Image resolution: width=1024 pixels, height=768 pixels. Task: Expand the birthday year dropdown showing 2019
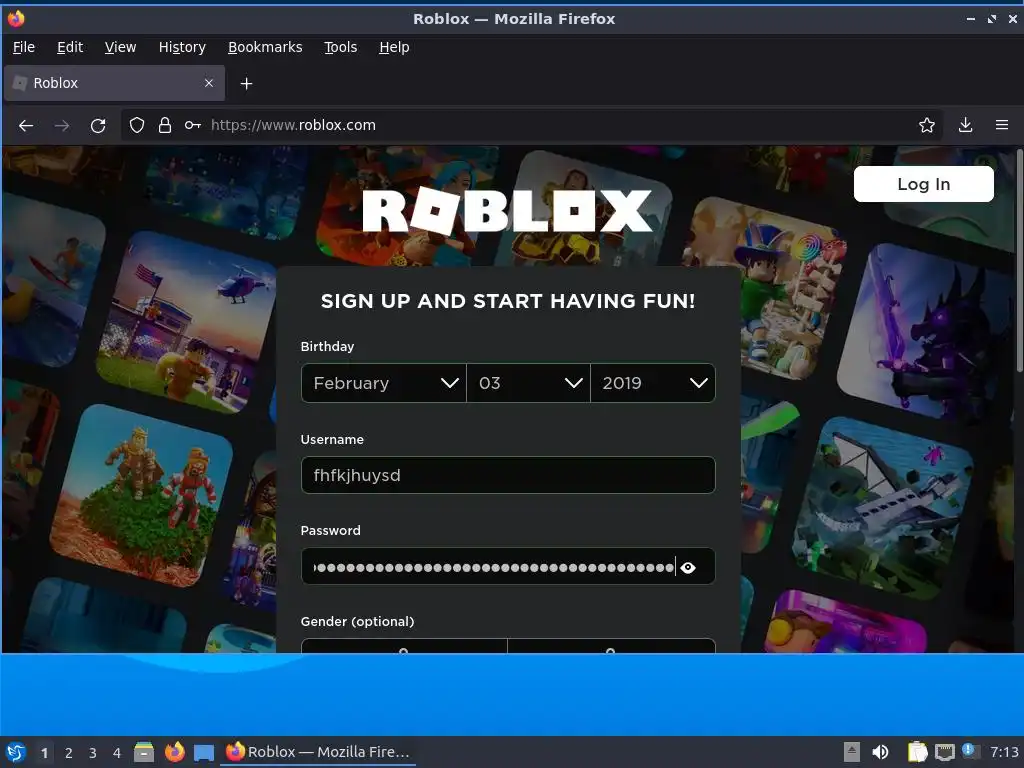point(653,383)
